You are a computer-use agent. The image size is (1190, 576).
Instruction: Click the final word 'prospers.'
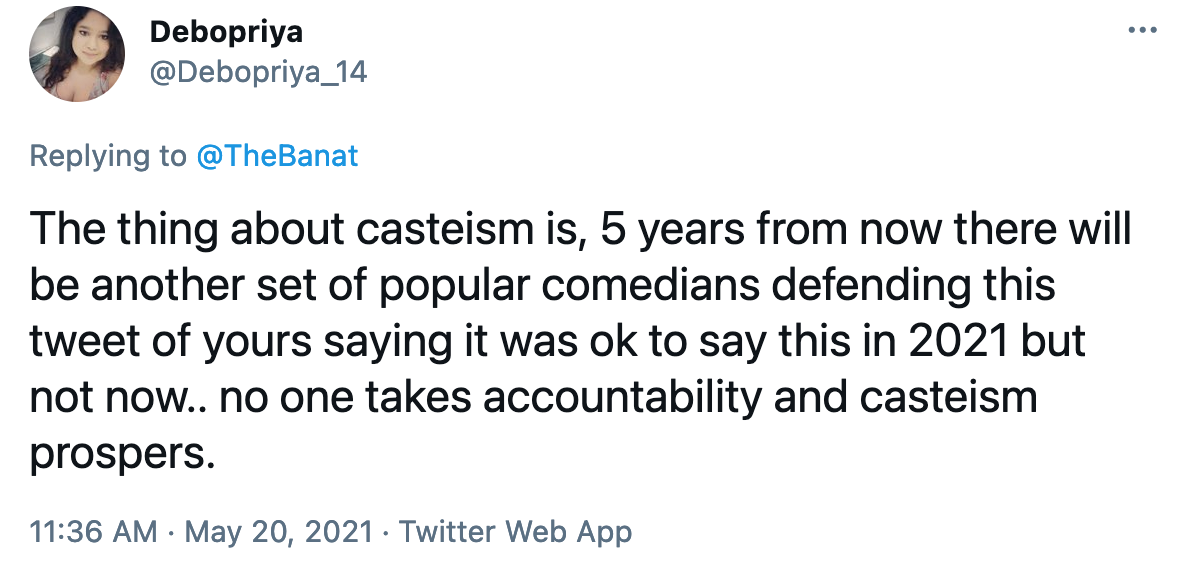coord(122,454)
